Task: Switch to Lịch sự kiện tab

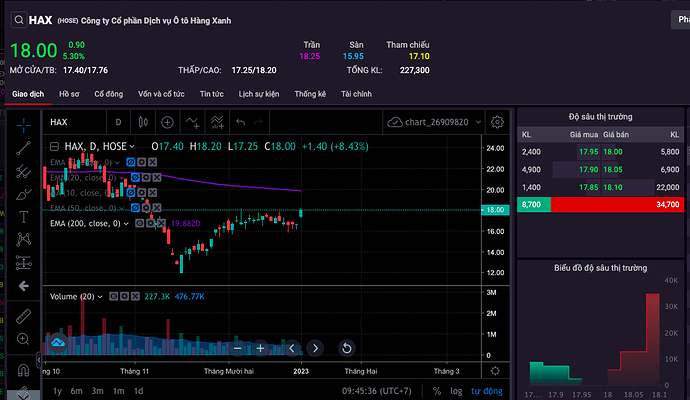Action: coord(259,94)
